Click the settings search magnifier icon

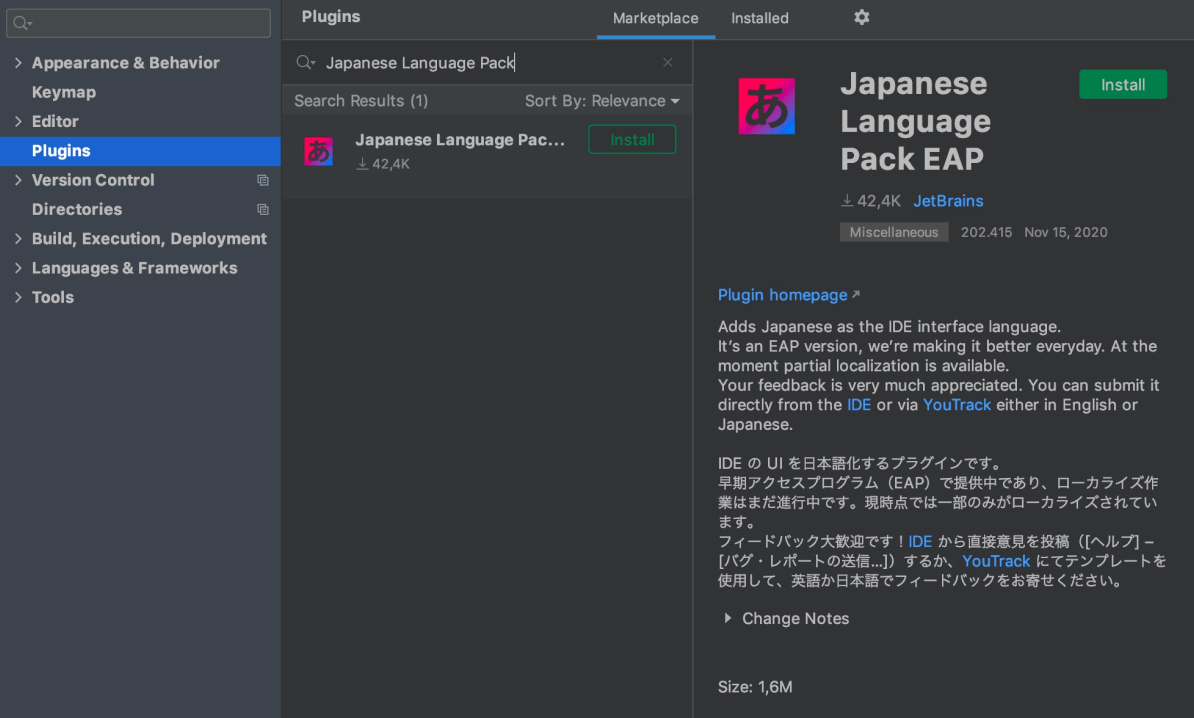point(22,23)
